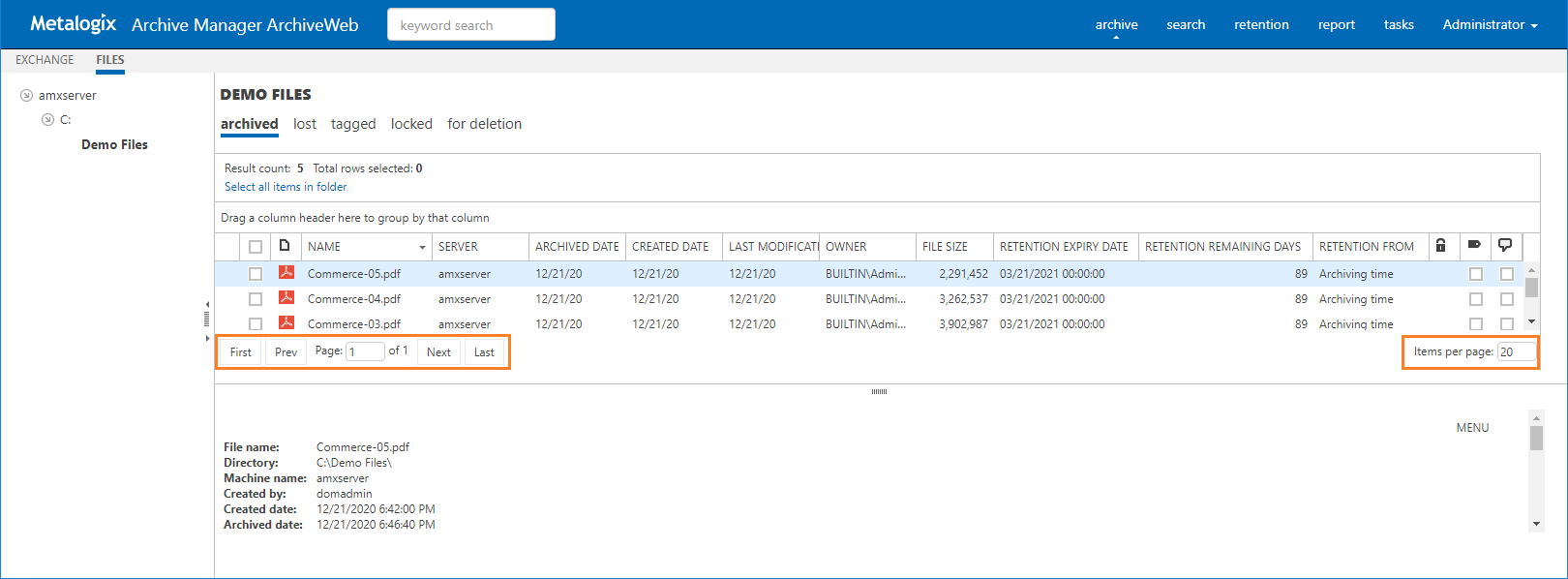Click the lock column header icon
Viewport: 1568px width, 579px height.
(x=1440, y=246)
